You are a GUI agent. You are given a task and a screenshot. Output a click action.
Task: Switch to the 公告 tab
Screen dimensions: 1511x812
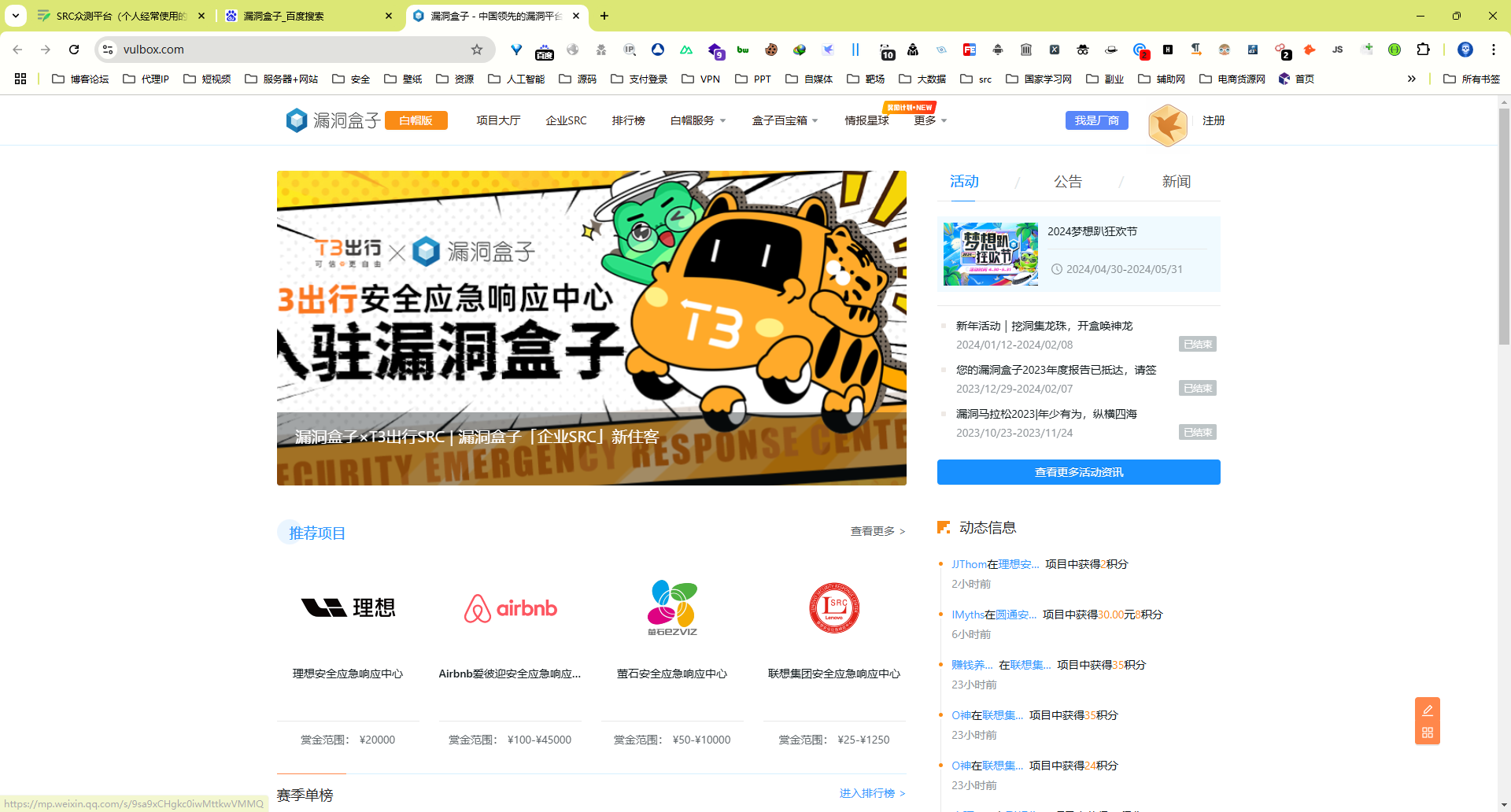(x=1067, y=182)
